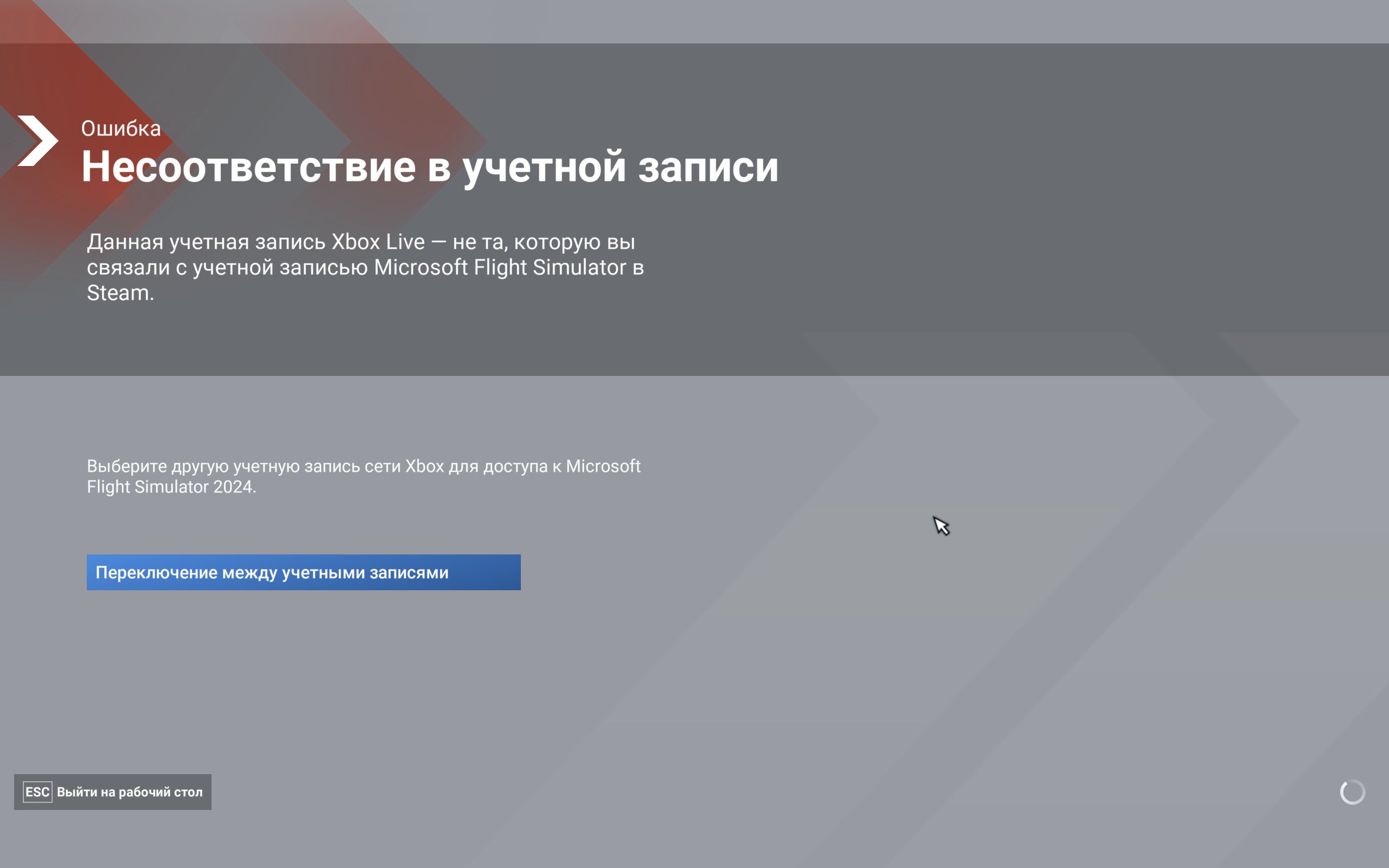Click the Xbox Live text in description

(x=378, y=242)
